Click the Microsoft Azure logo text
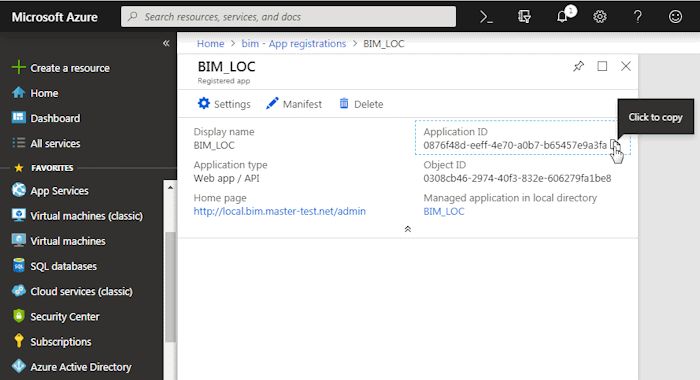The height and width of the screenshot is (380, 700). [x=54, y=17]
